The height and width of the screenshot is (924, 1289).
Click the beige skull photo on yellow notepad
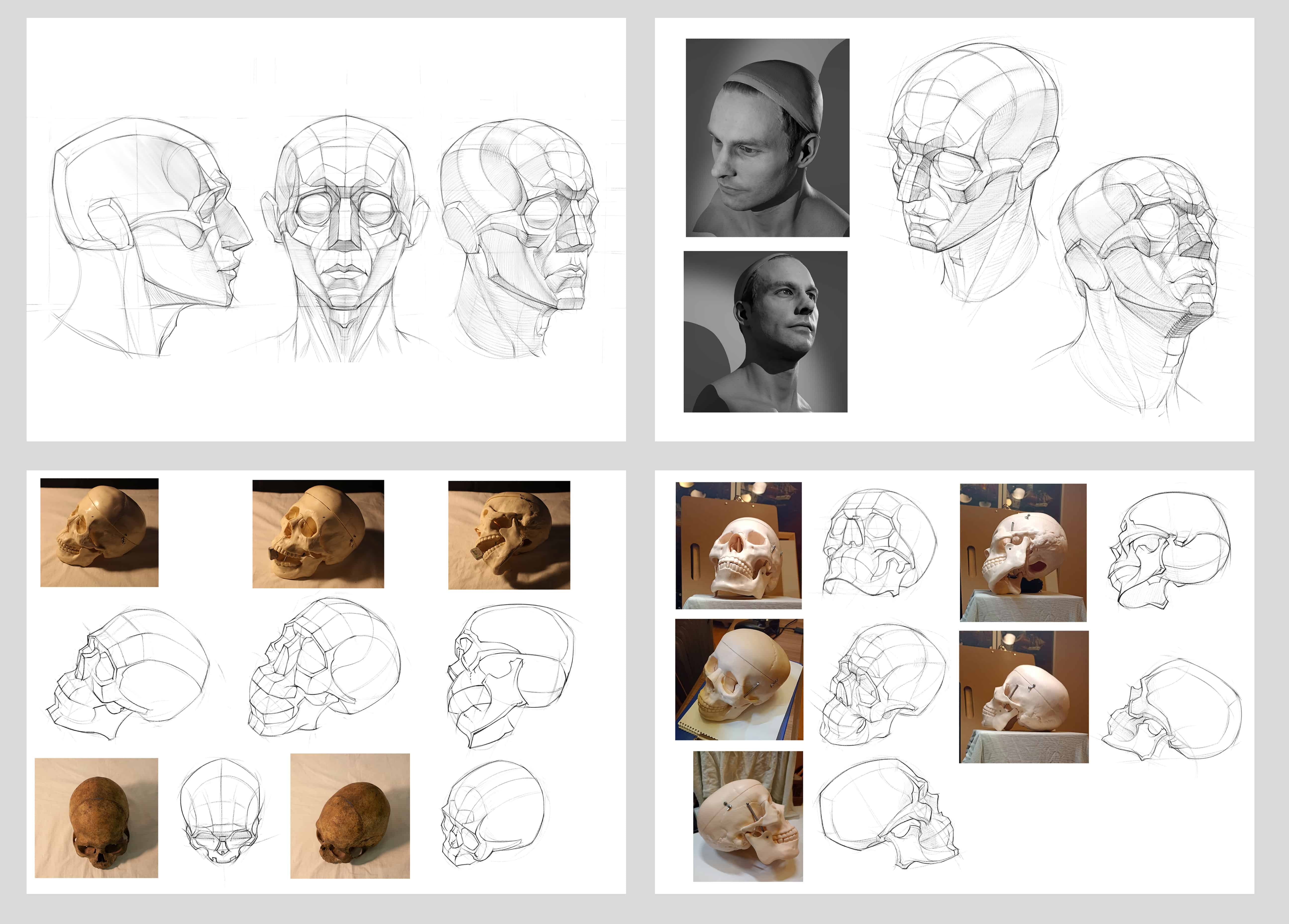(x=739, y=680)
